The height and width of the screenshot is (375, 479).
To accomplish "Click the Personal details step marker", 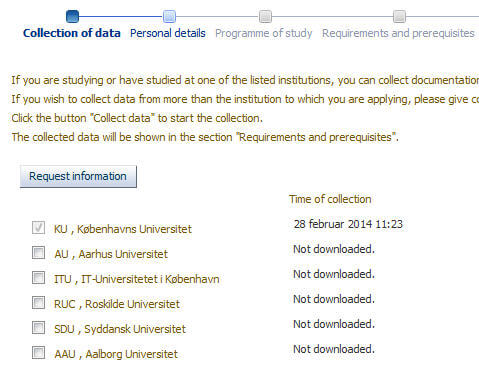I will coord(169,16).
